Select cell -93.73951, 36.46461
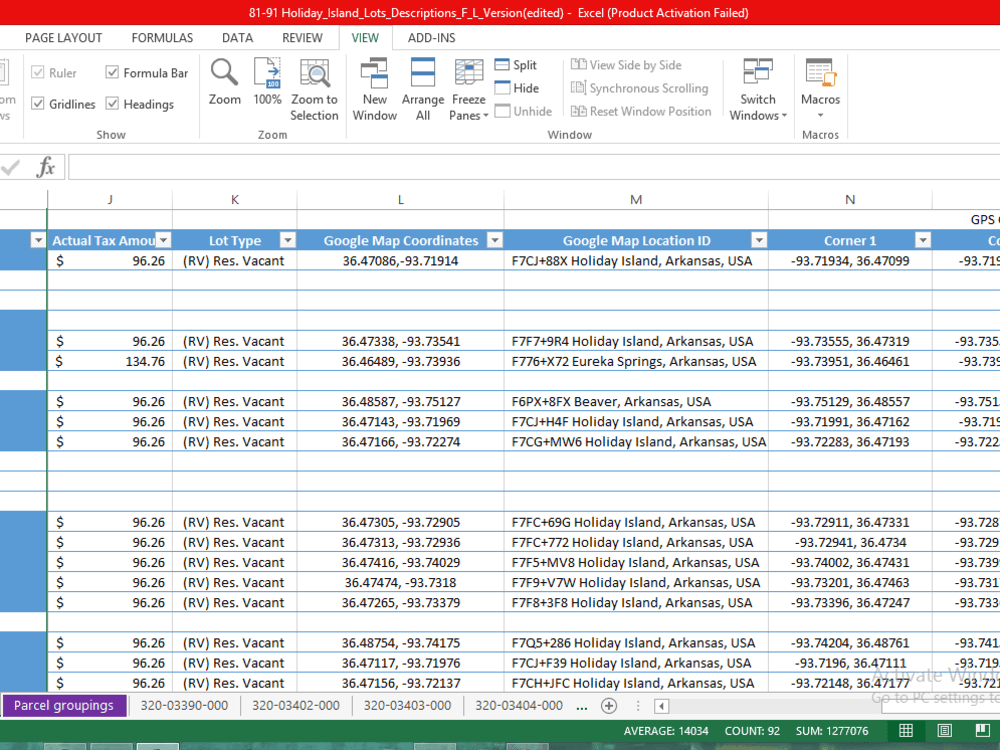 [x=850, y=361]
